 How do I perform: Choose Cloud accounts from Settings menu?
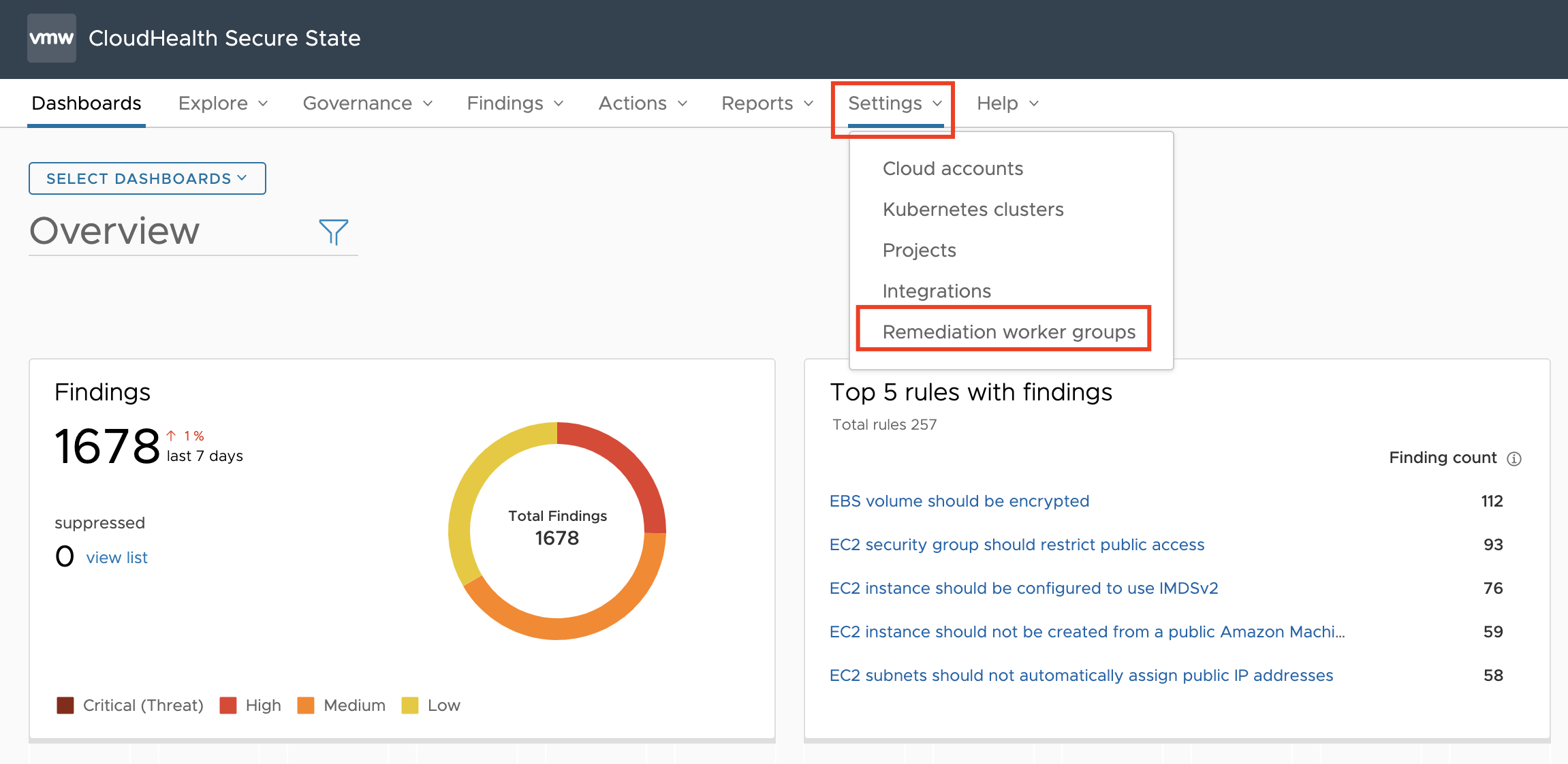point(952,168)
